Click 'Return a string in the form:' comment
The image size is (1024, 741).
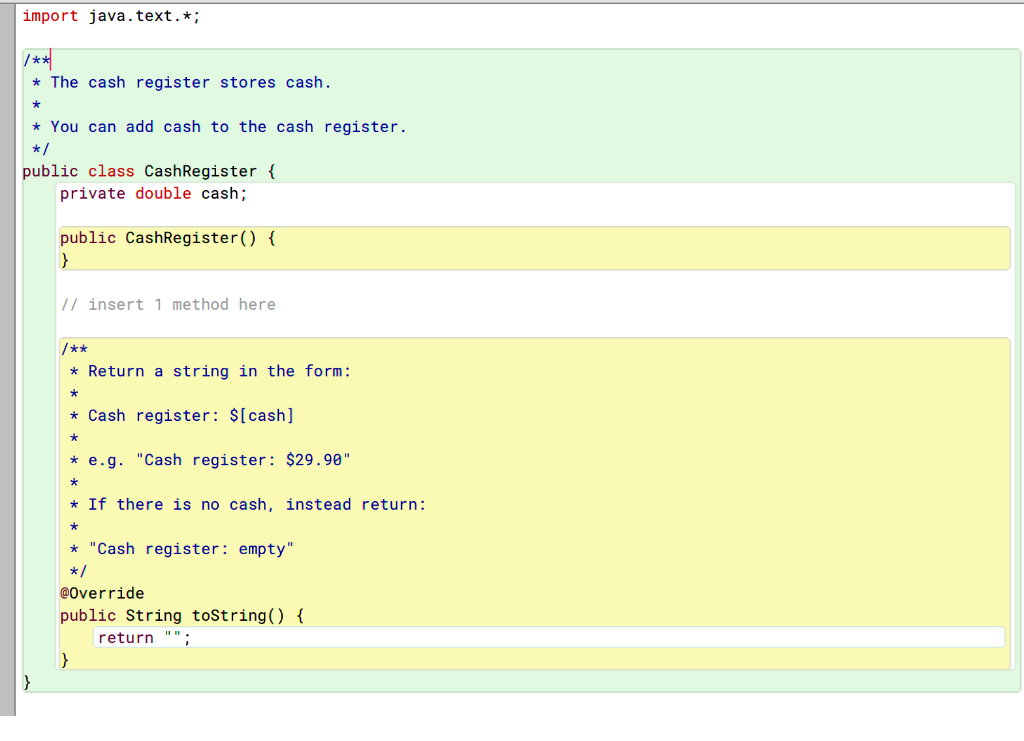[219, 371]
